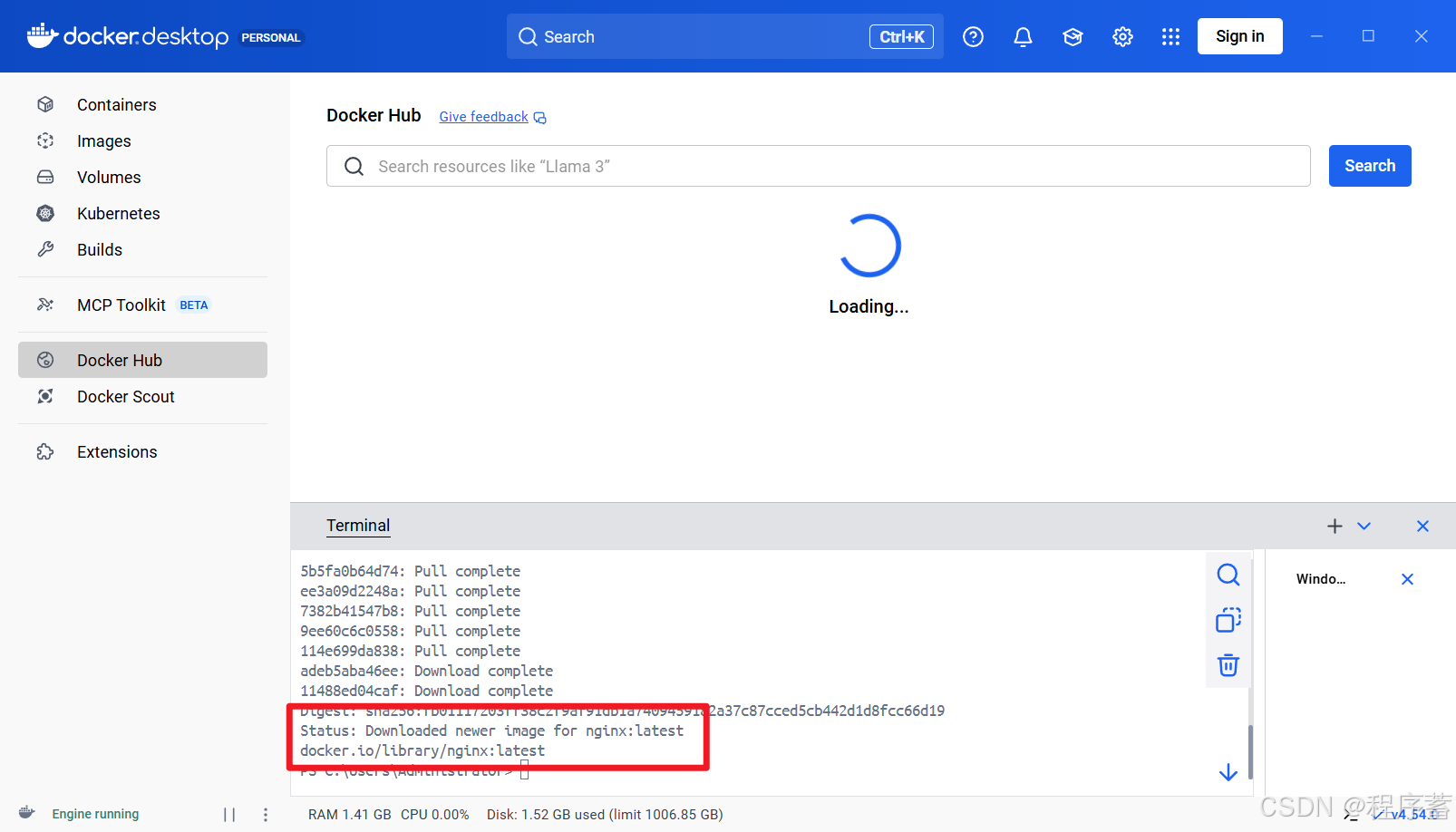This screenshot has width=1456, height=832.
Task: Open notifications bell
Action: pos(1023,36)
